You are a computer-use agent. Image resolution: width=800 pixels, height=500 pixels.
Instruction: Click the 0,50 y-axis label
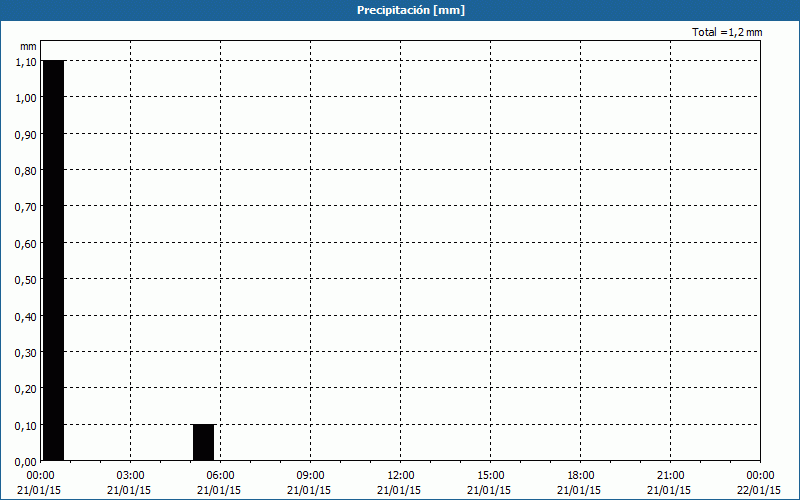click(x=26, y=280)
